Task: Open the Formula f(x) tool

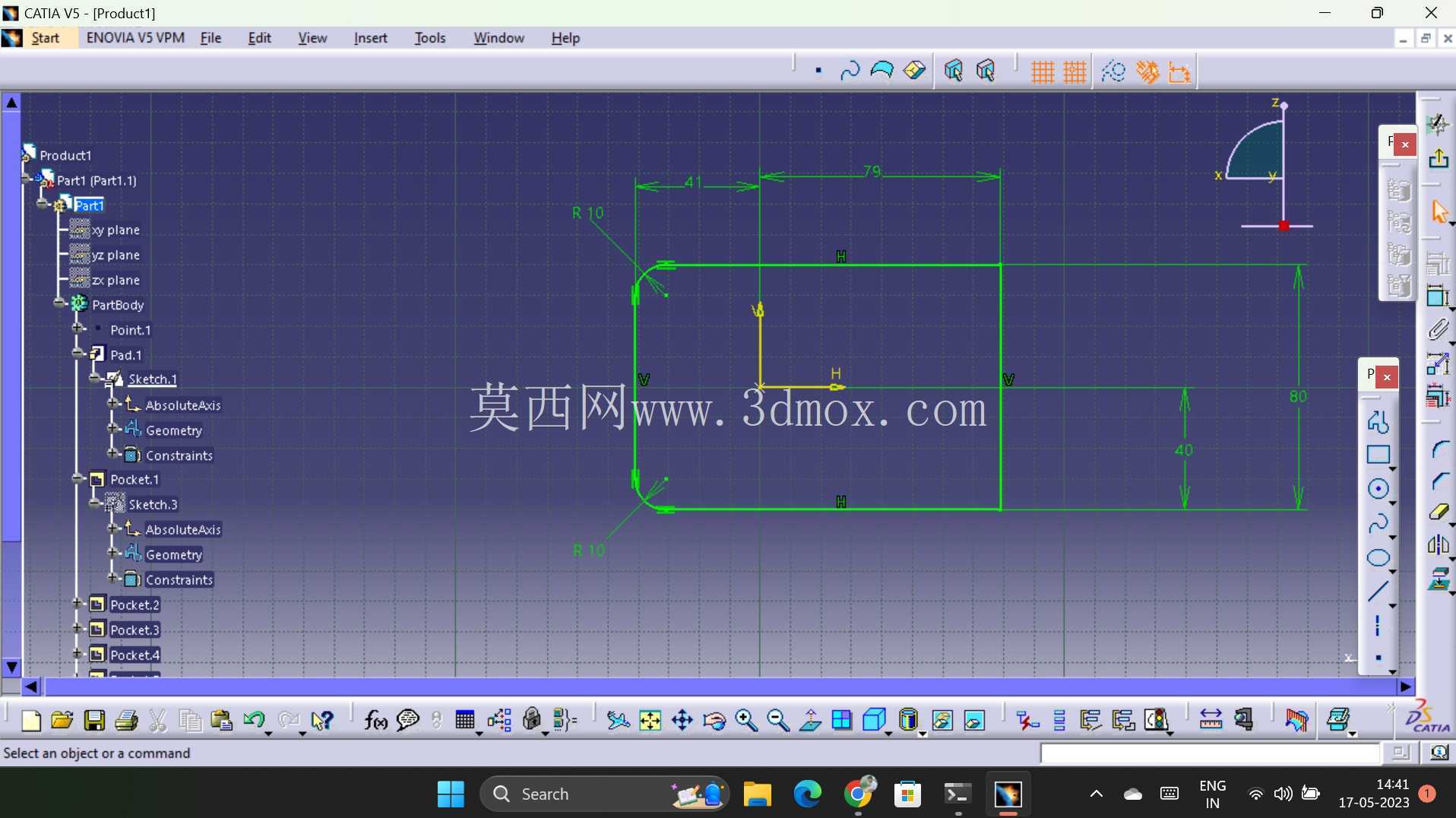Action: tap(375, 720)
